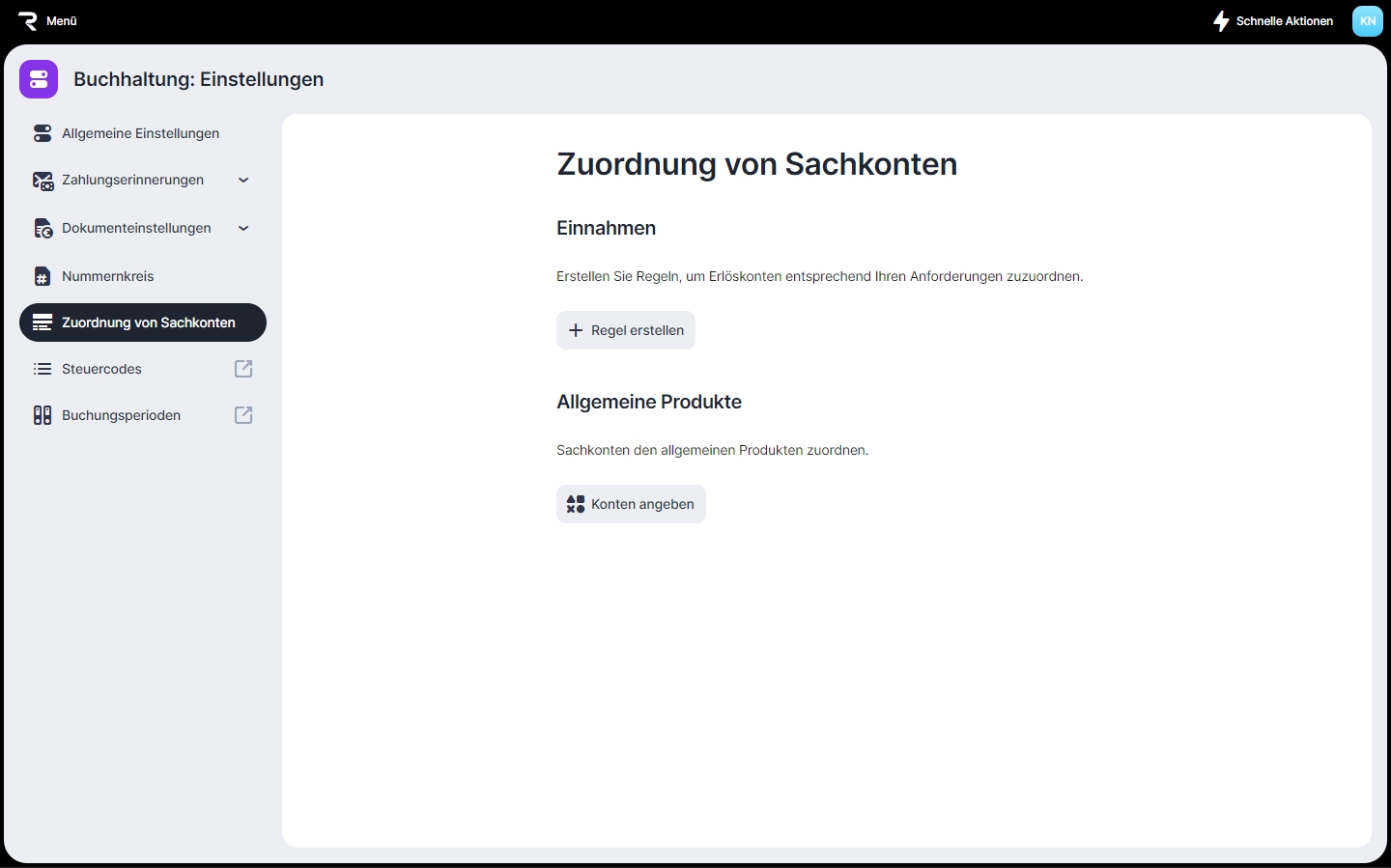Click the Zahlungserinnerungen envelope icon

point(43,181)
